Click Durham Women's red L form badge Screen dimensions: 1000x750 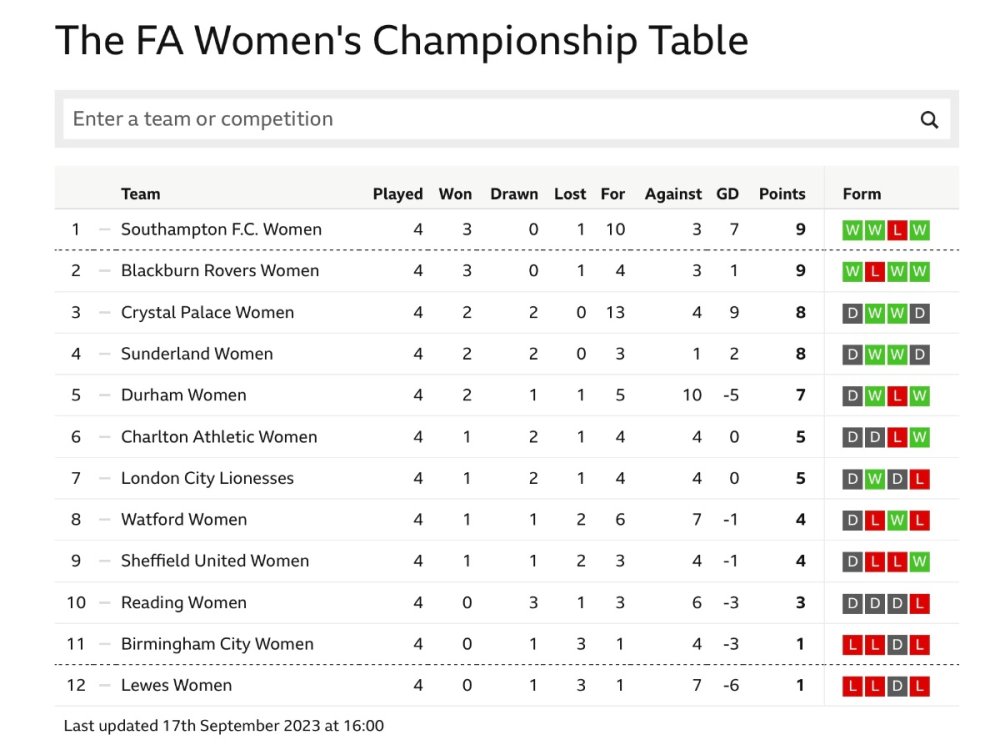pos(898,396)
